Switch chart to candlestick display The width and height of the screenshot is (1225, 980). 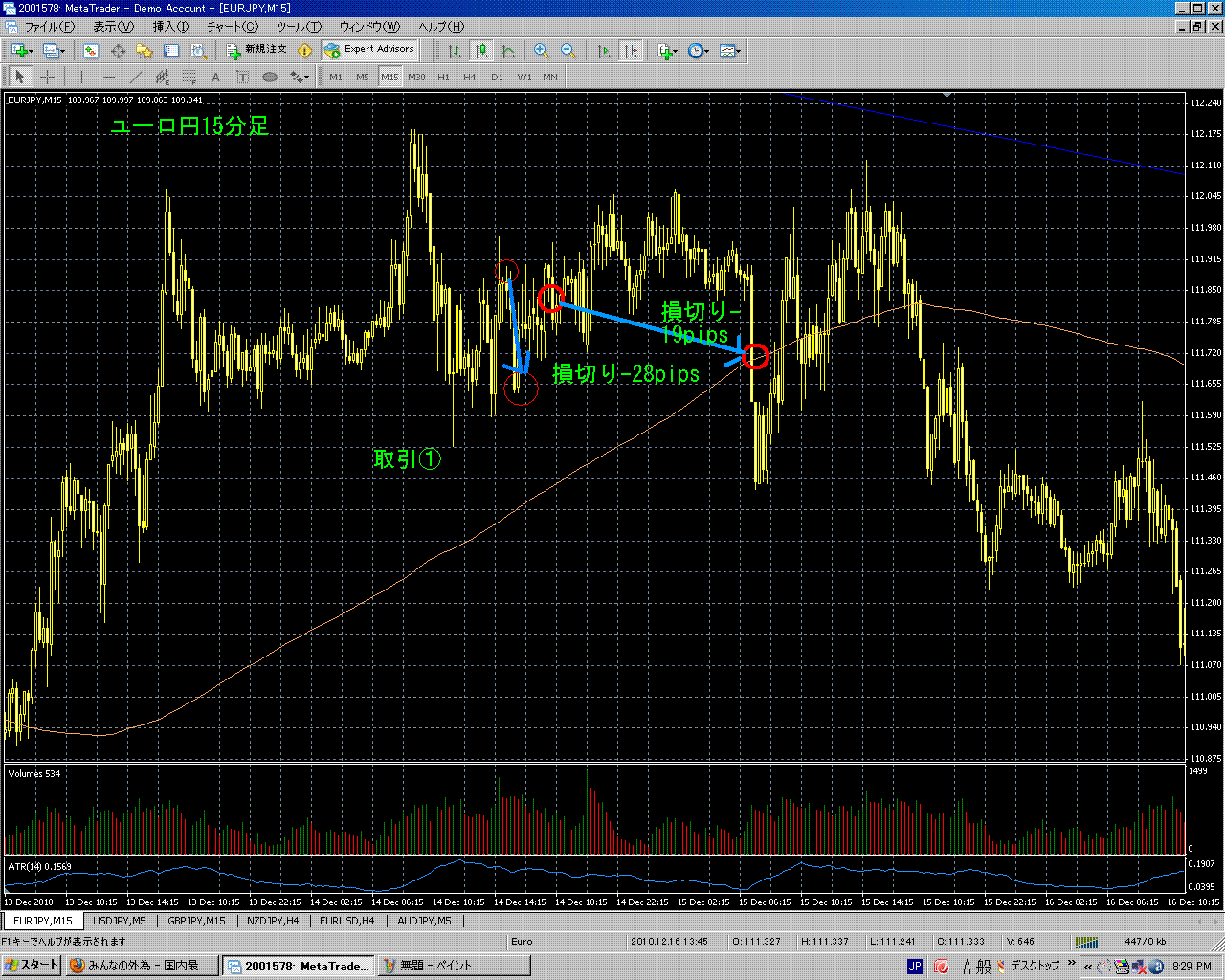click(x=481, y=51)
